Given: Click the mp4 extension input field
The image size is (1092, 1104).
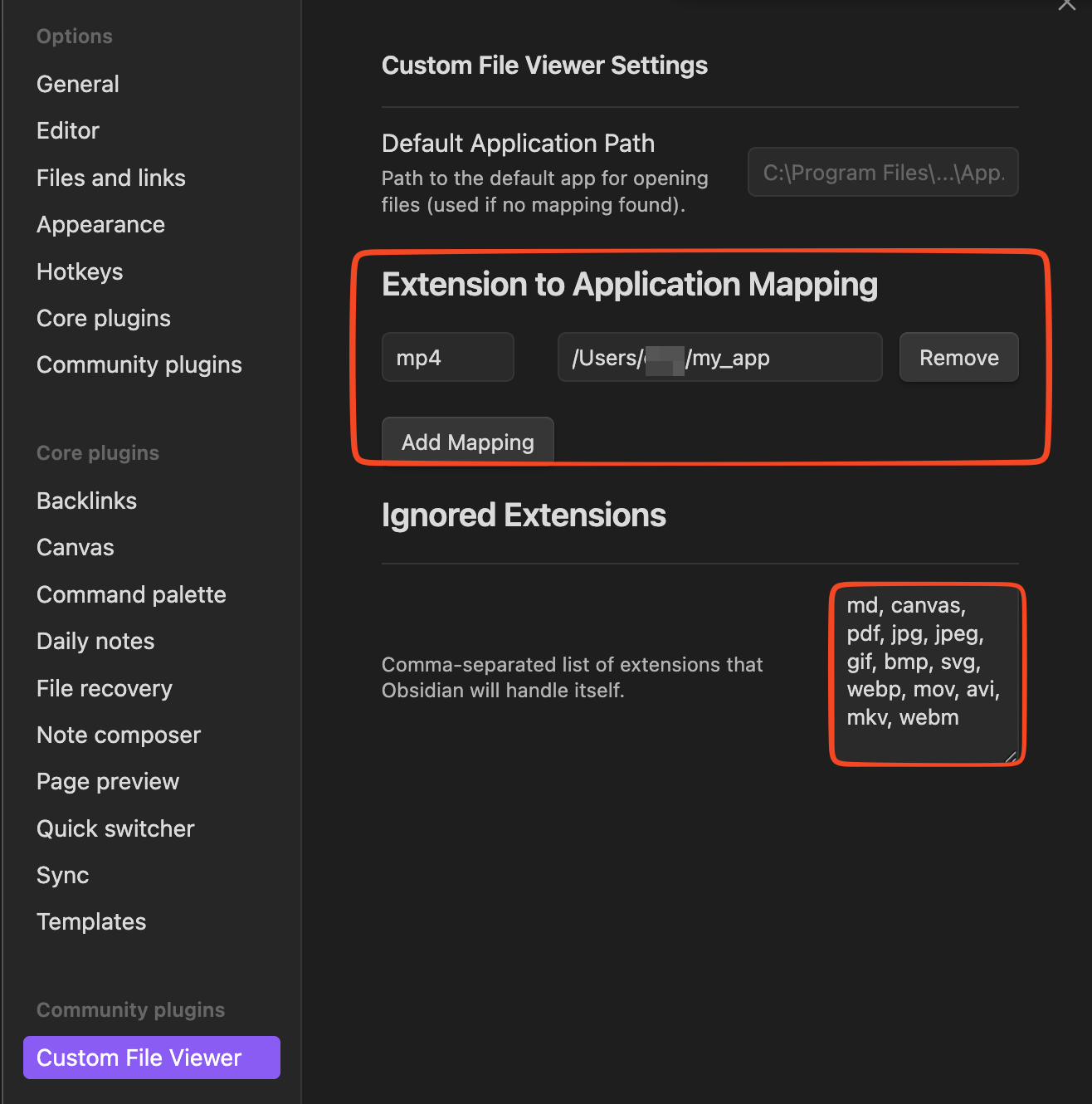Looking at the screenshot, I should (447, 358).
